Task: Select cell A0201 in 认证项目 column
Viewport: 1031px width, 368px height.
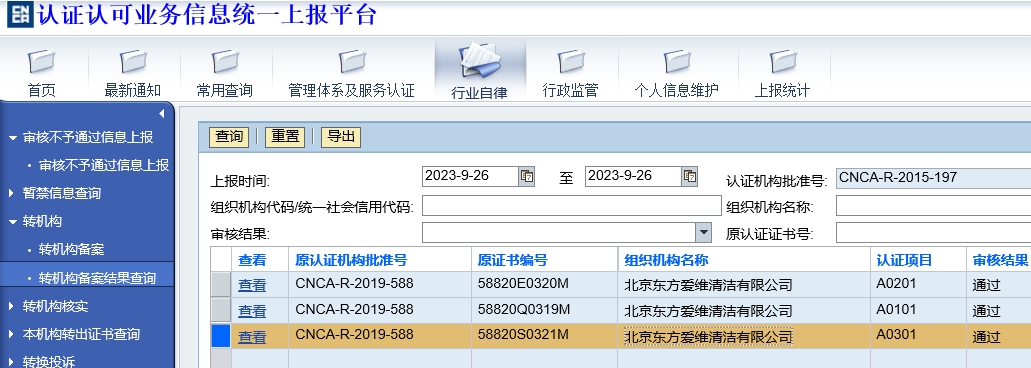Action: [919, 285]
